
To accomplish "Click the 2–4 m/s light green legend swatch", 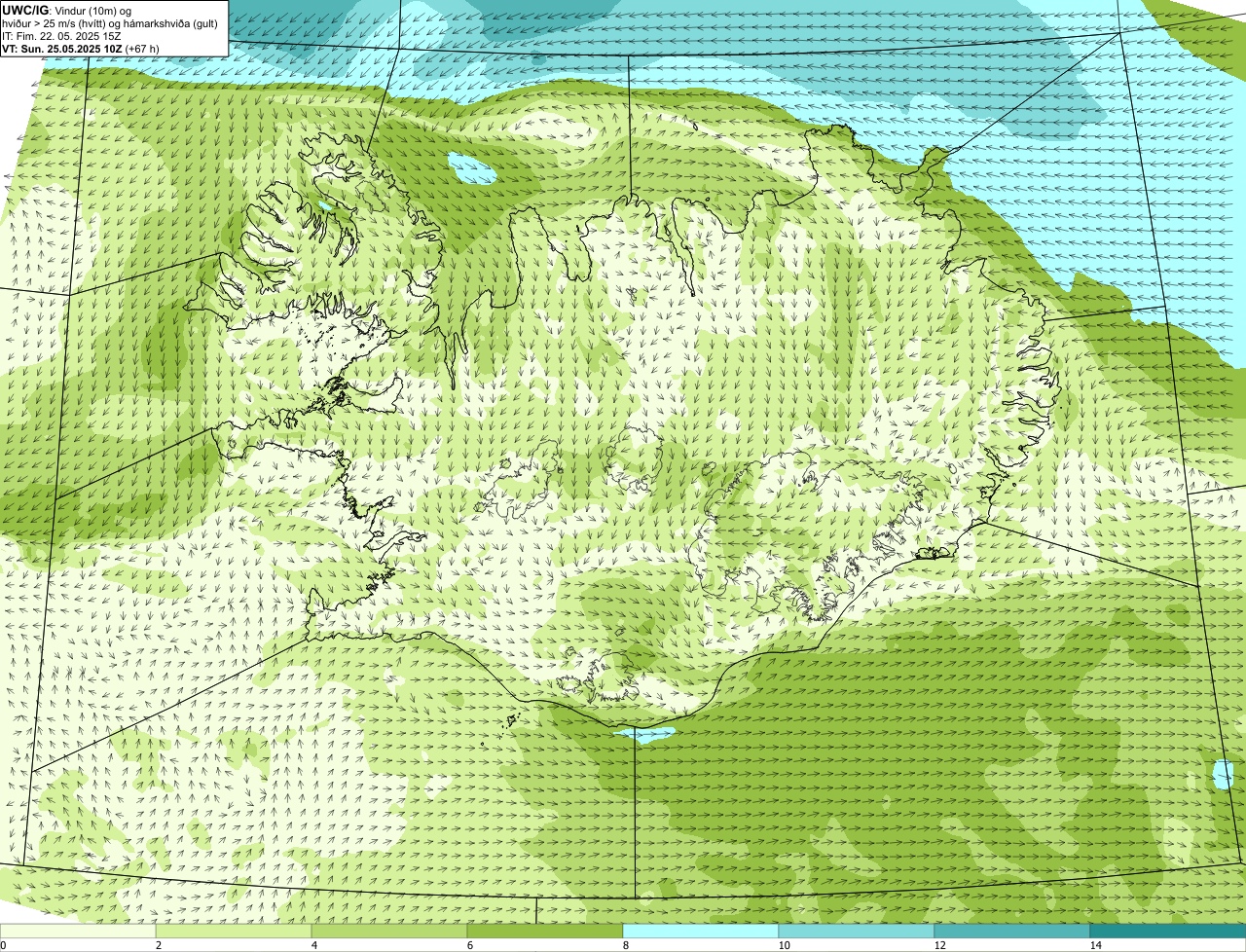I will click(x=234, y=931).
